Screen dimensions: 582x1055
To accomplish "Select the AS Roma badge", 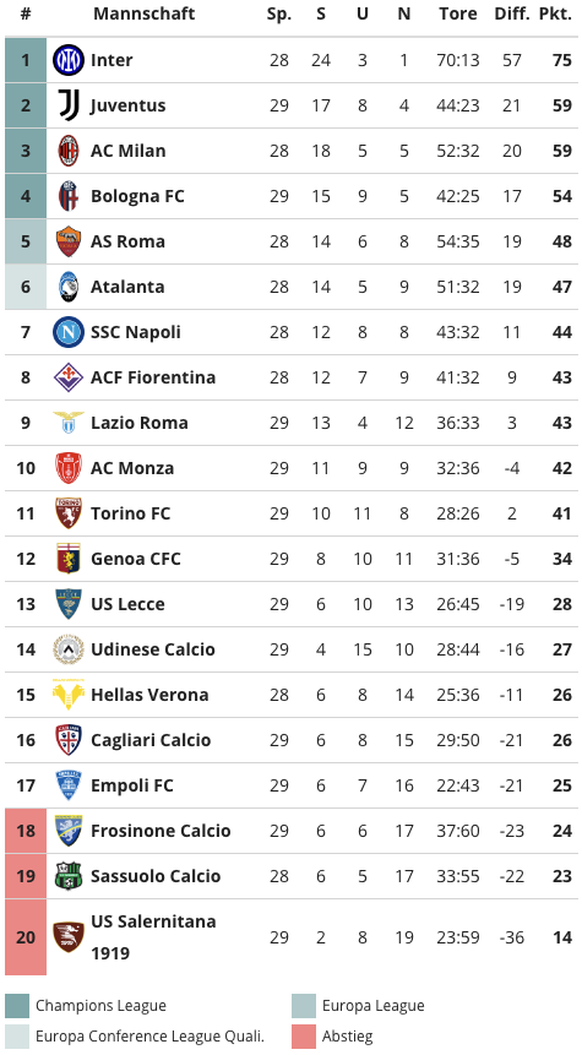I will pyautogui.click(x=68, y=242).
